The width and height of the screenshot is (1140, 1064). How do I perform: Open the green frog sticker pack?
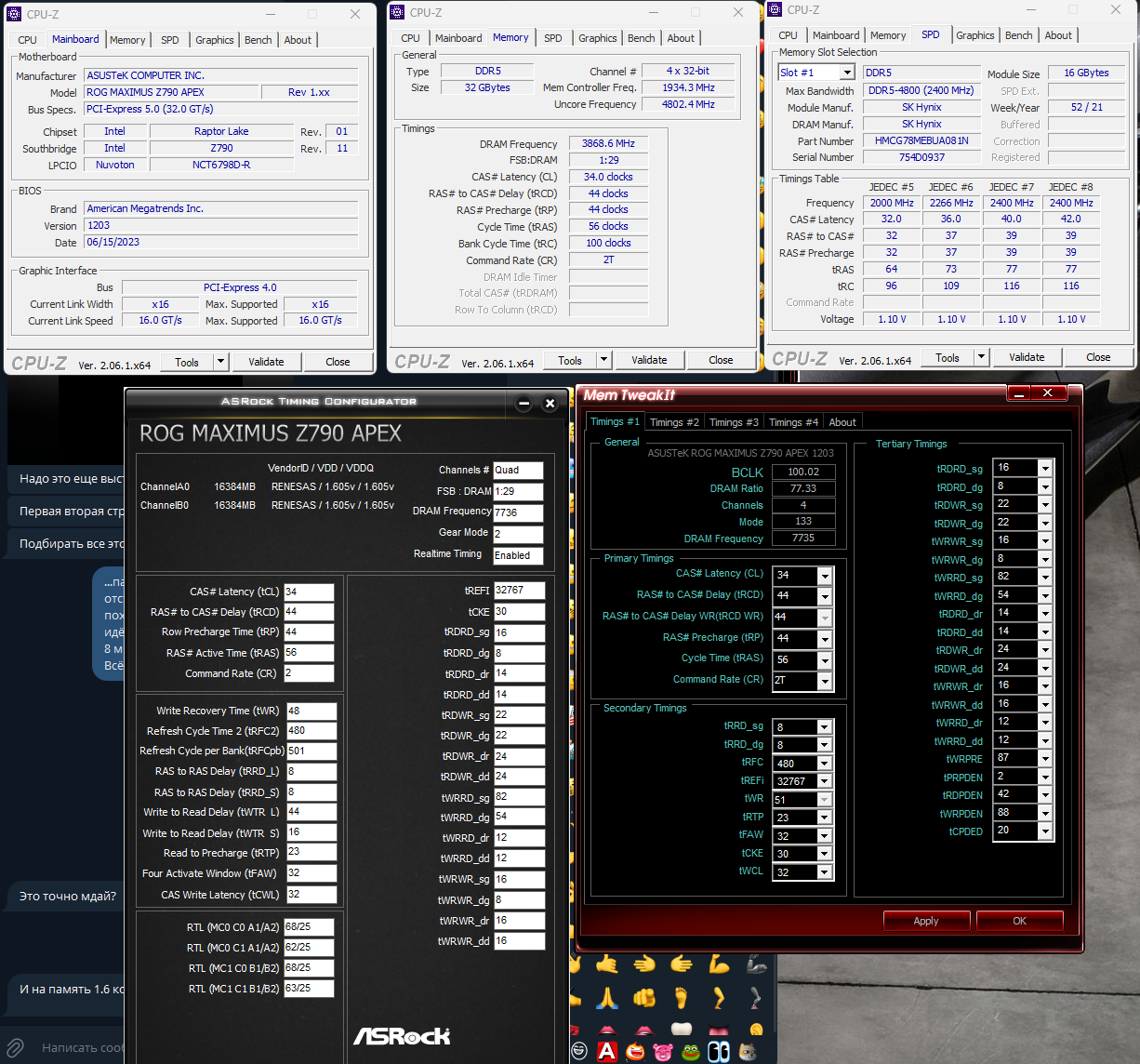[691, 1052]
